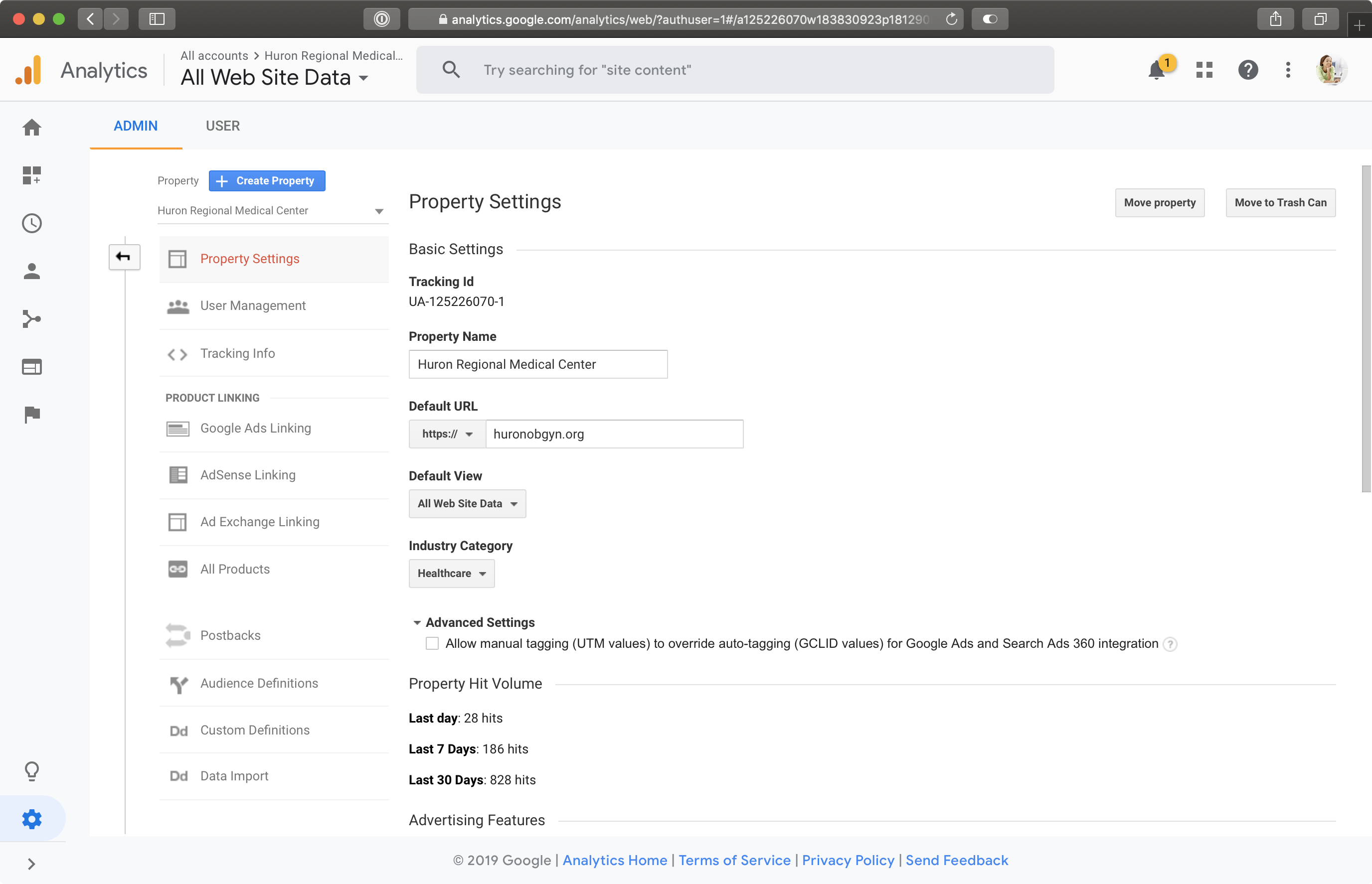Open Customization dashboards icon in sidebar

[x=31, y=175]
